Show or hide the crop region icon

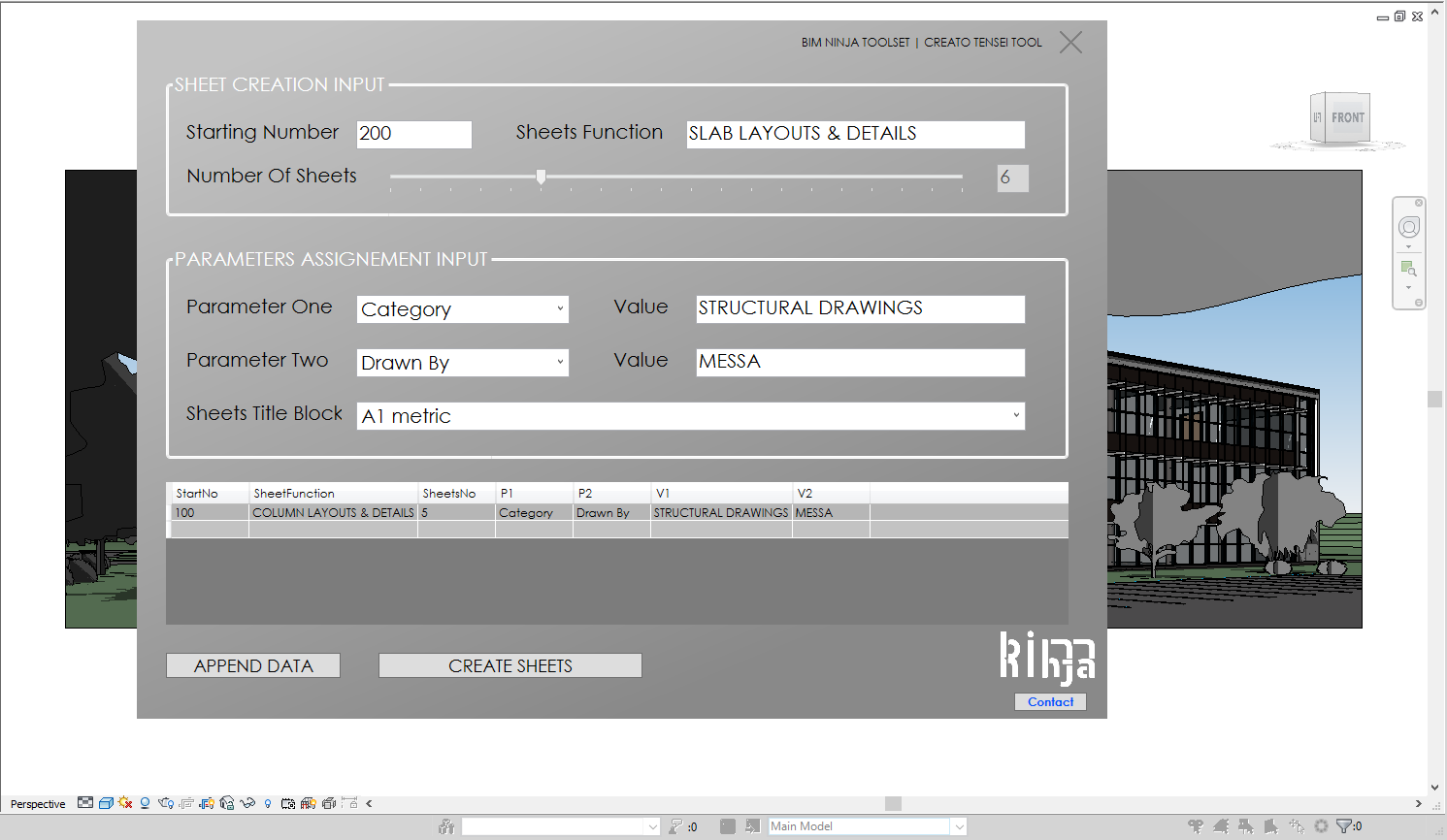207,803
